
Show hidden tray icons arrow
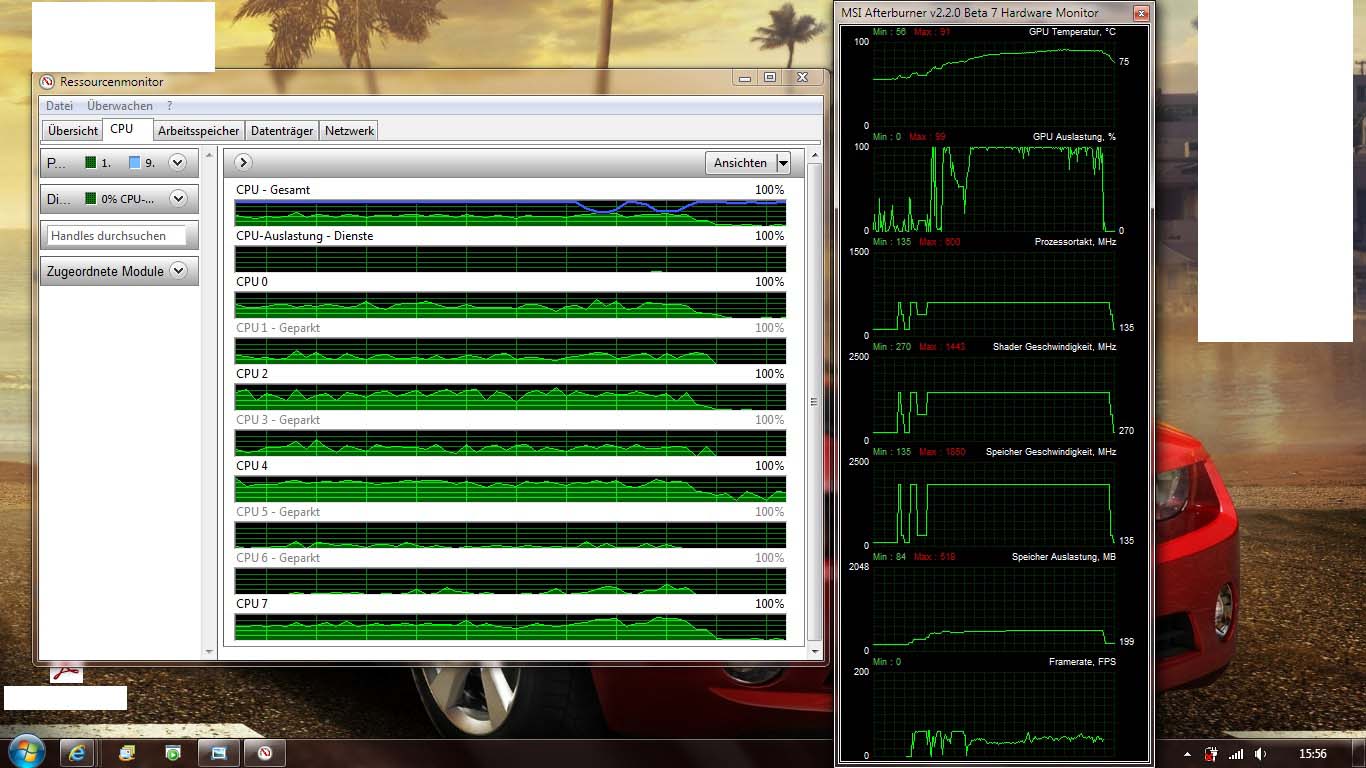[1187, 754]
